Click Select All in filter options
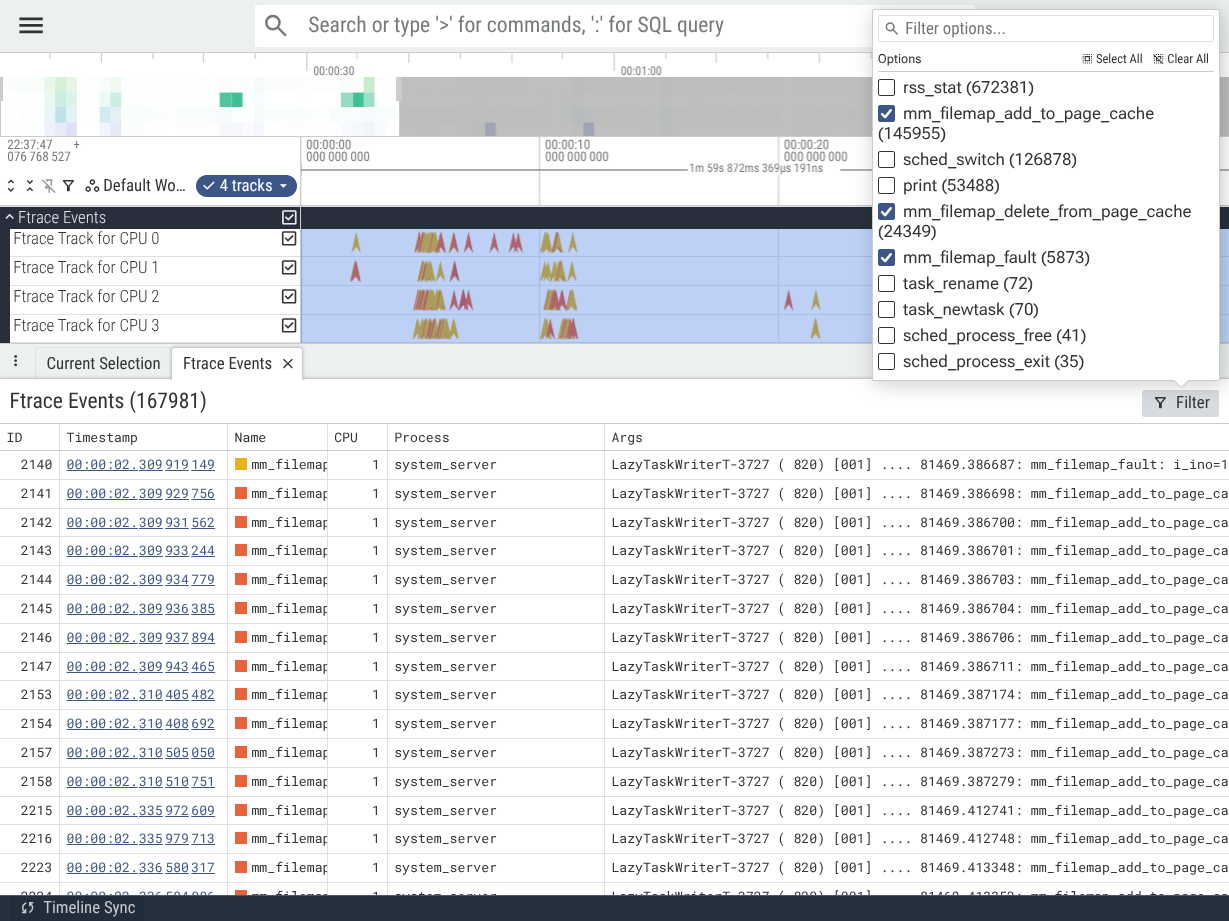Screen dimensions: 1229x921 (1112, 59)
